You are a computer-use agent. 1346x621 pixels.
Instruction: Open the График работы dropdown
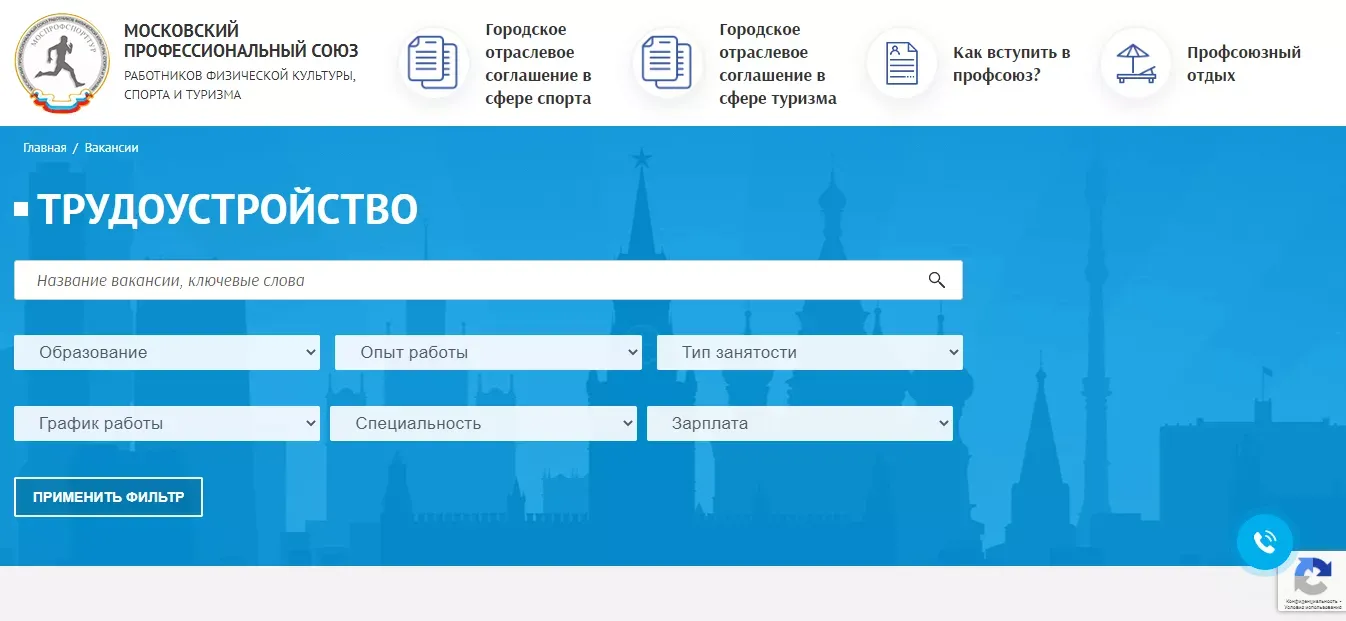click(167, 423)
